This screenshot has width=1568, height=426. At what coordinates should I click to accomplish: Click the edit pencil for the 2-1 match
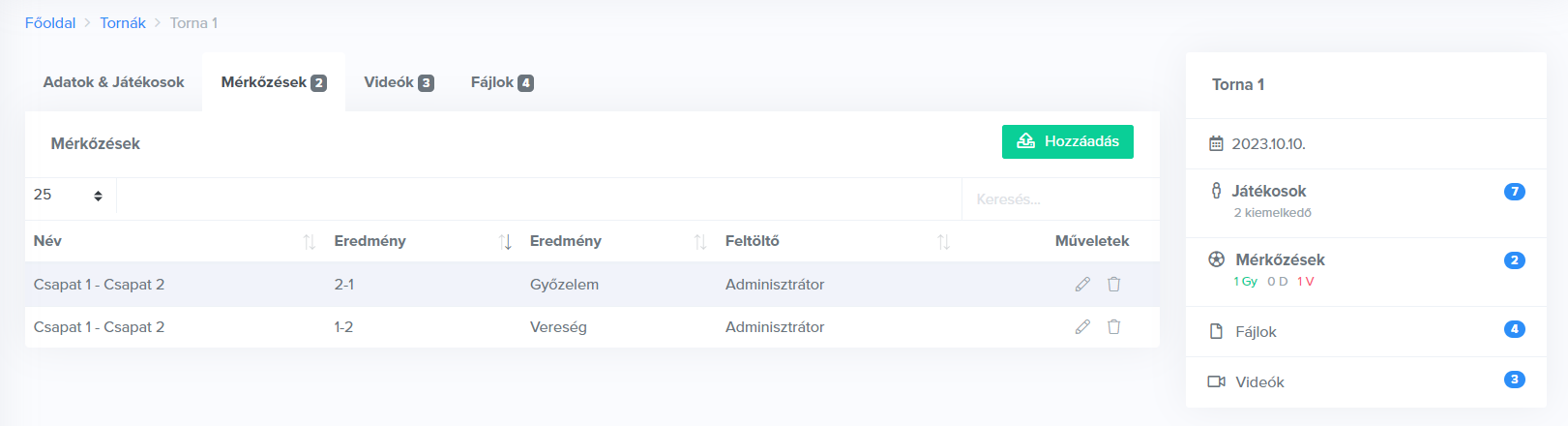[1082, 285]
